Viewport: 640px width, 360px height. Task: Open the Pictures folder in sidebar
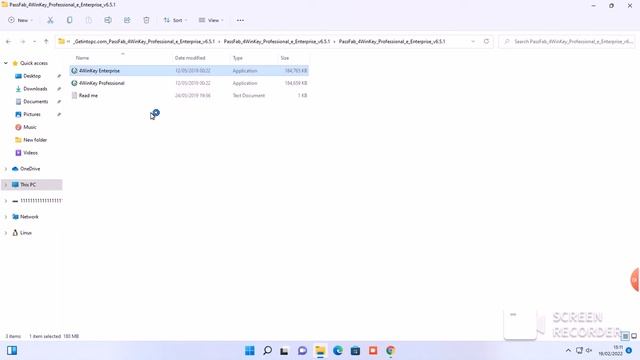coord(32,114)
